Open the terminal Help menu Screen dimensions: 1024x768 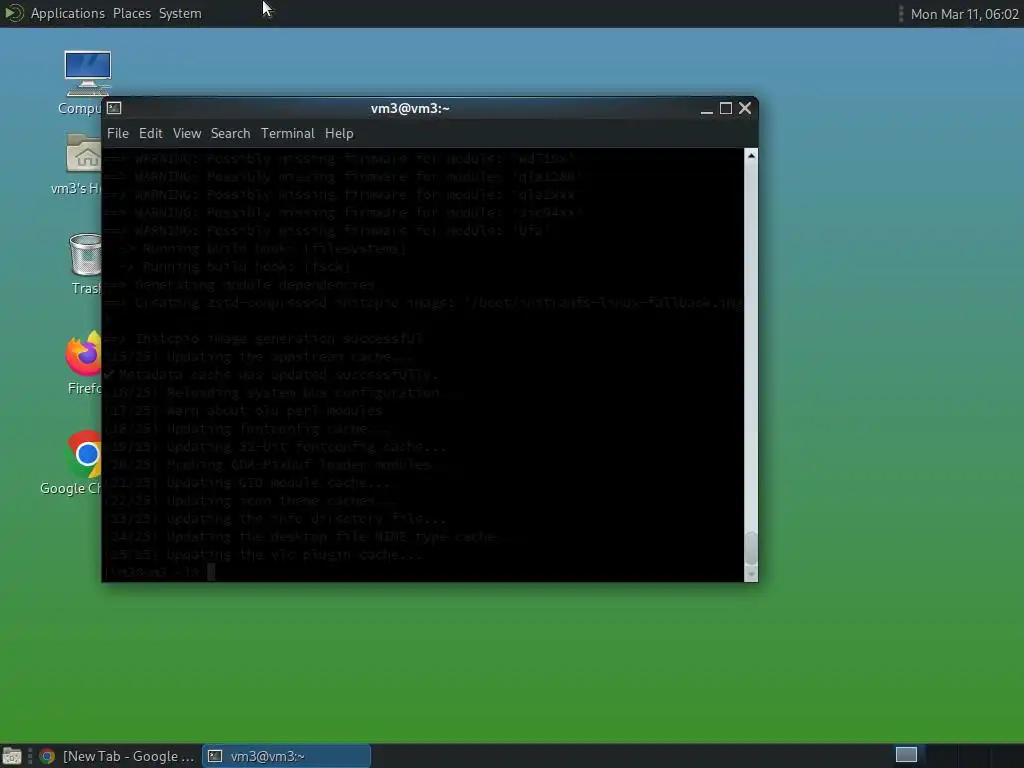point(339,133)
